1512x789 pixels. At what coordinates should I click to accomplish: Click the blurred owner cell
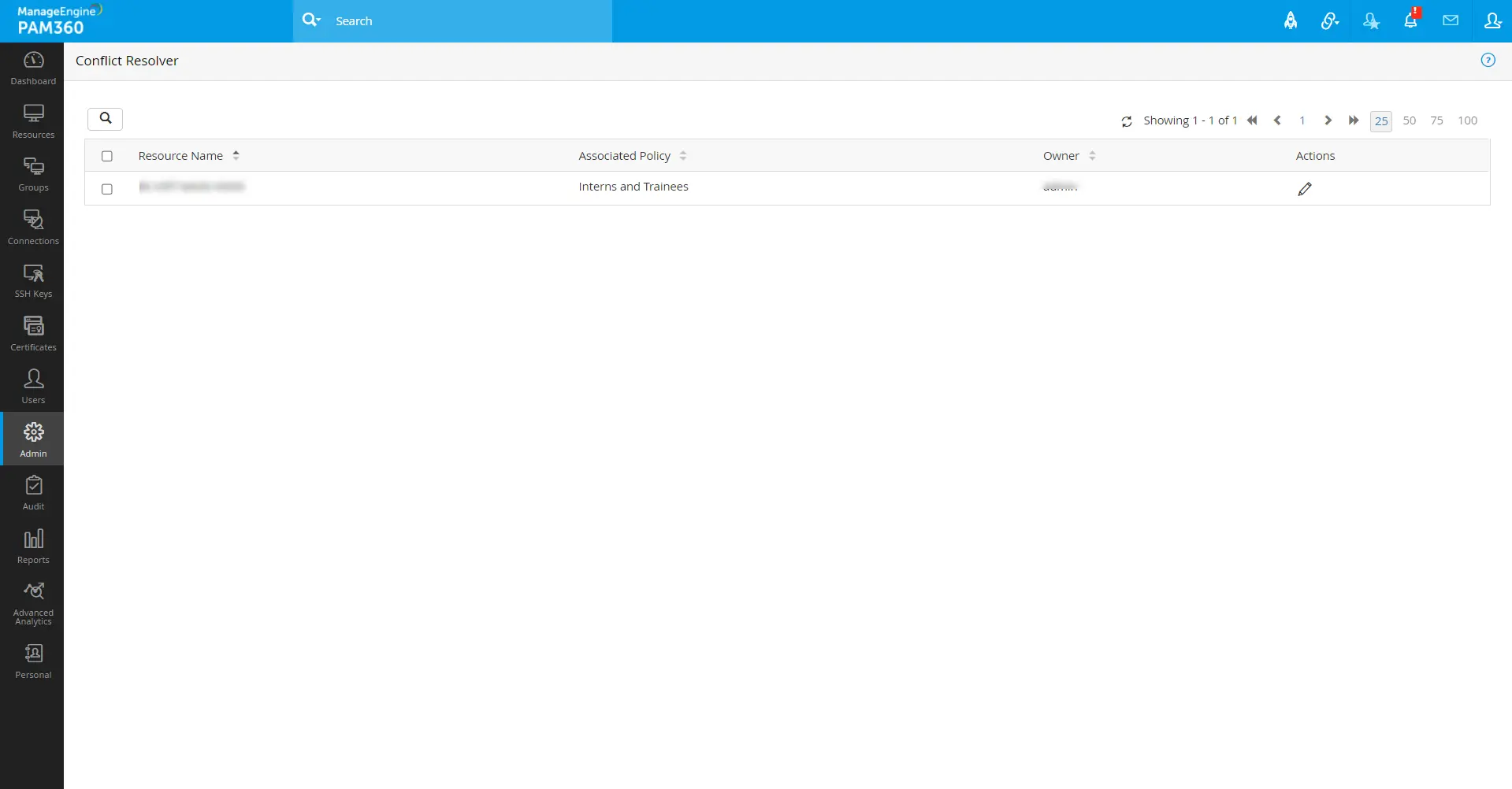click(1060, 187)
